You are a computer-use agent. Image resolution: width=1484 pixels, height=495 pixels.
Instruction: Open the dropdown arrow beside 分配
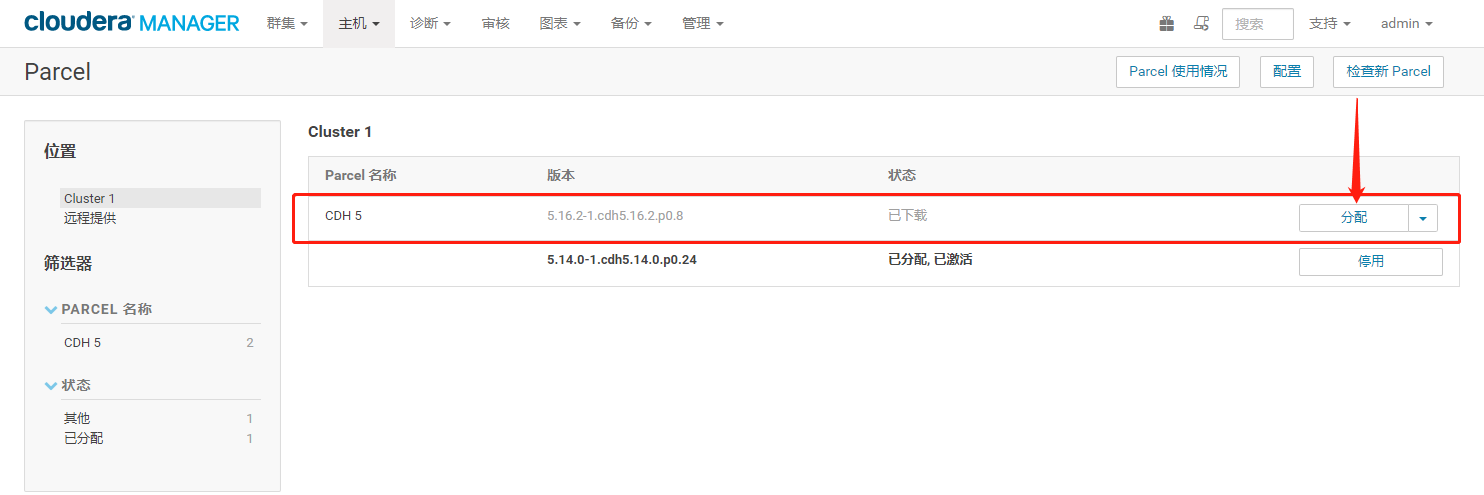tap(1423, 218)
